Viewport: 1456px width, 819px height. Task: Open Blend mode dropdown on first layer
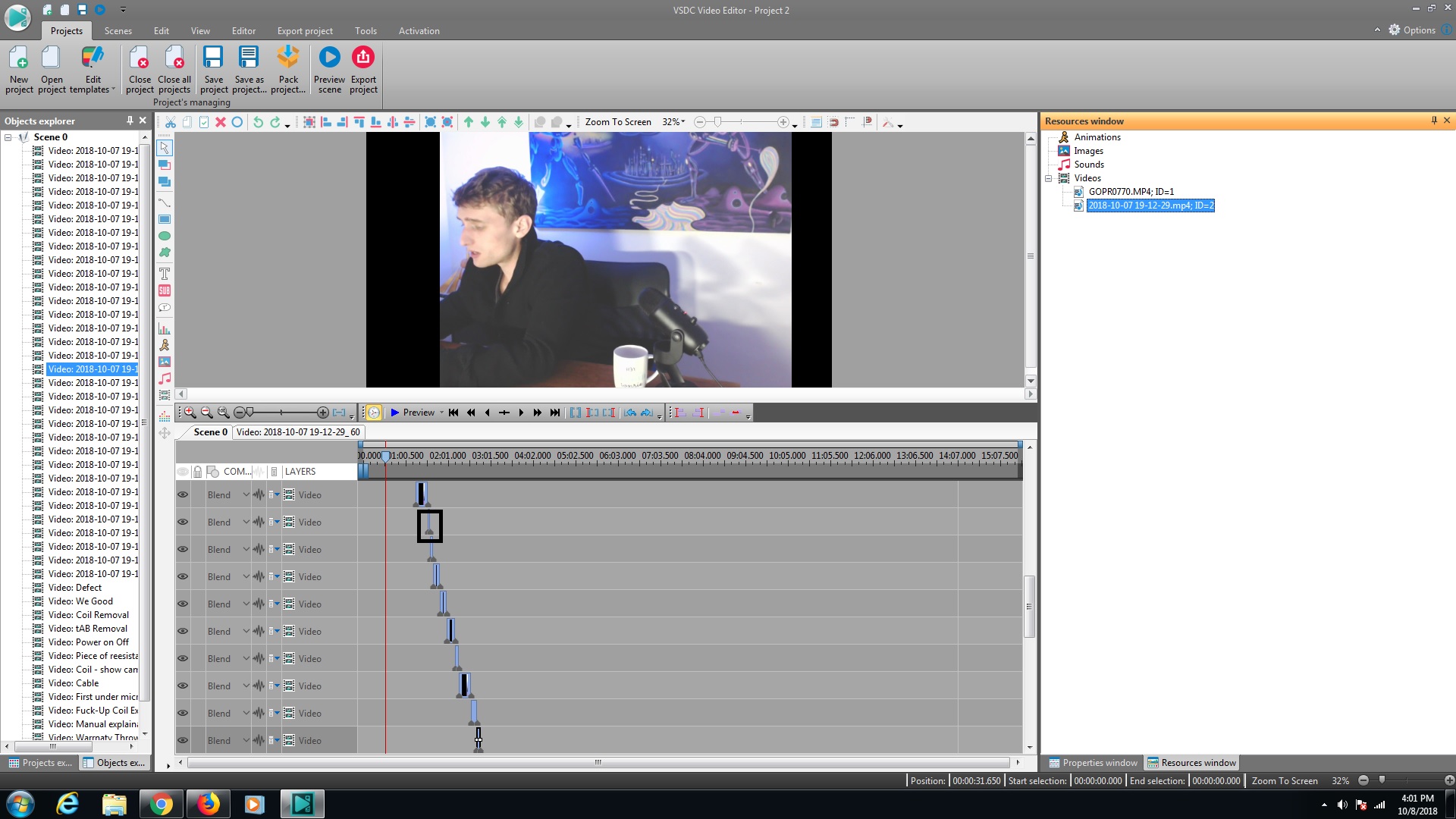tap(246, 495)
